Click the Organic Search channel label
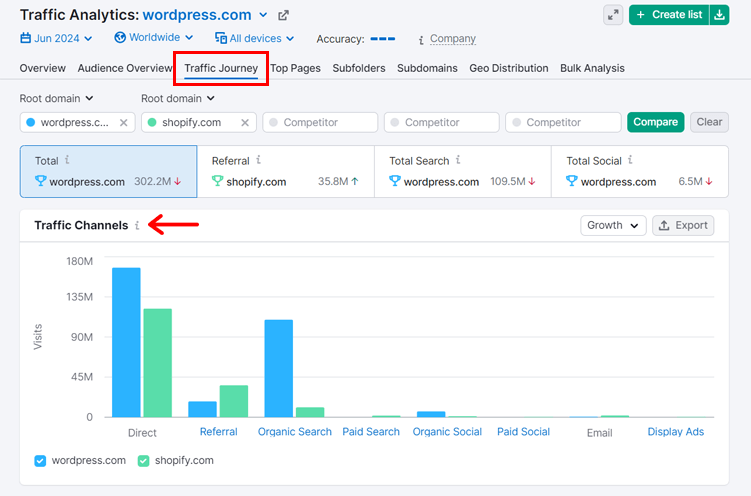 pyautogui.click(x=295, y=432)
